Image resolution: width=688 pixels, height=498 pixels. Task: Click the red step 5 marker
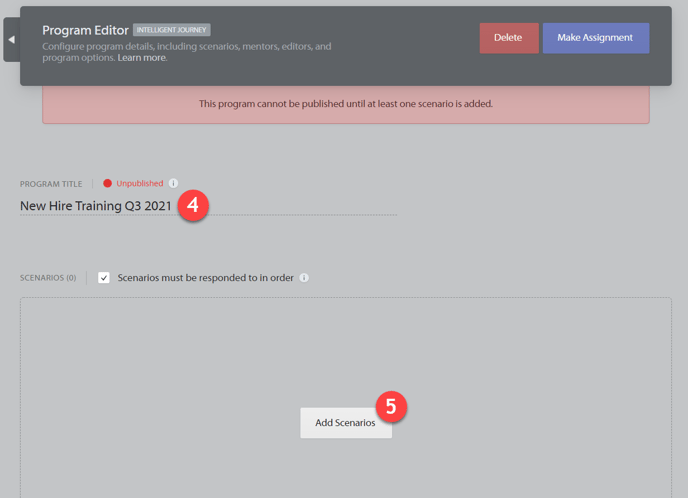(391, 406)
